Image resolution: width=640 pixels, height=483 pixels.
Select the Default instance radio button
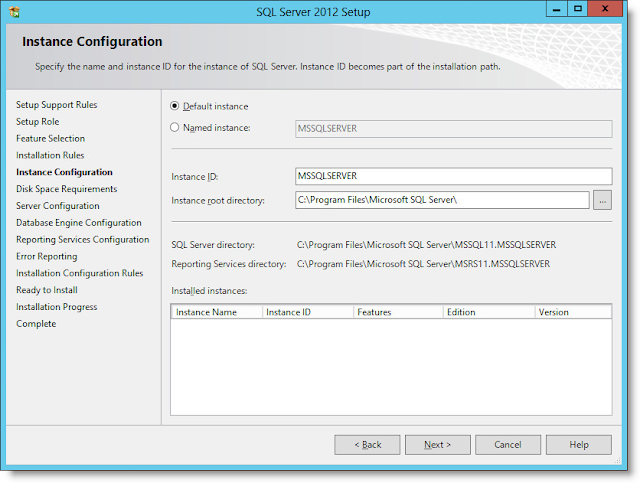tap(174, 106)
